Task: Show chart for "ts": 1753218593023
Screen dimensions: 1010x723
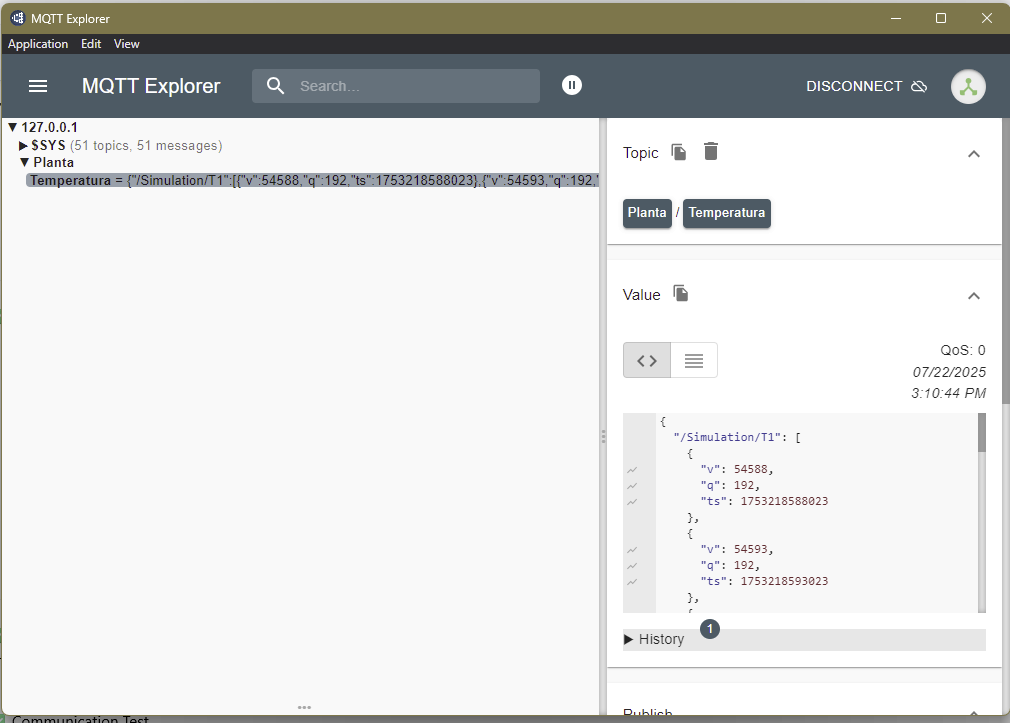Action: point(632,582)
